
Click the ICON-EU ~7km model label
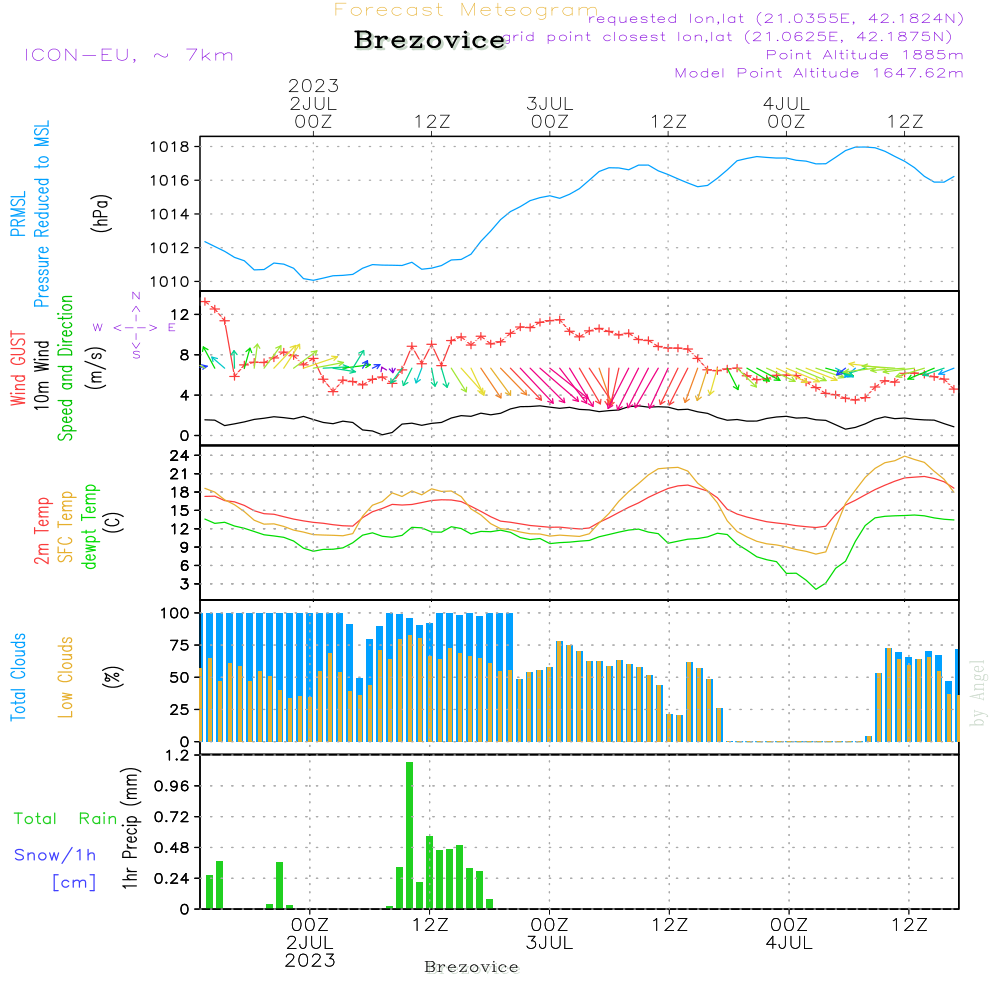click(x=128, y=55)
